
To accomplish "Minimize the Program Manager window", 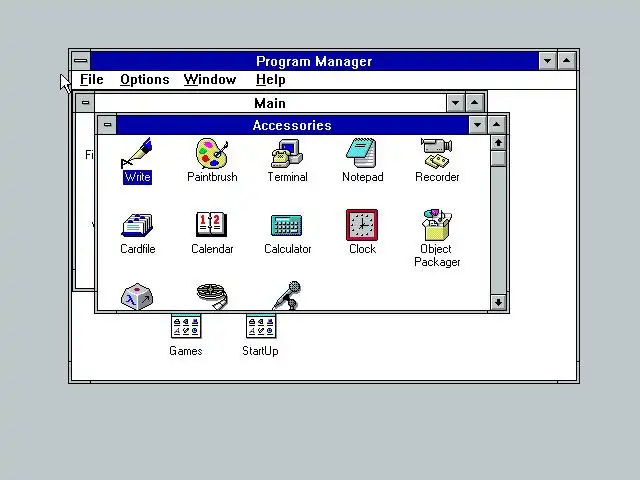I will point(548,61).
